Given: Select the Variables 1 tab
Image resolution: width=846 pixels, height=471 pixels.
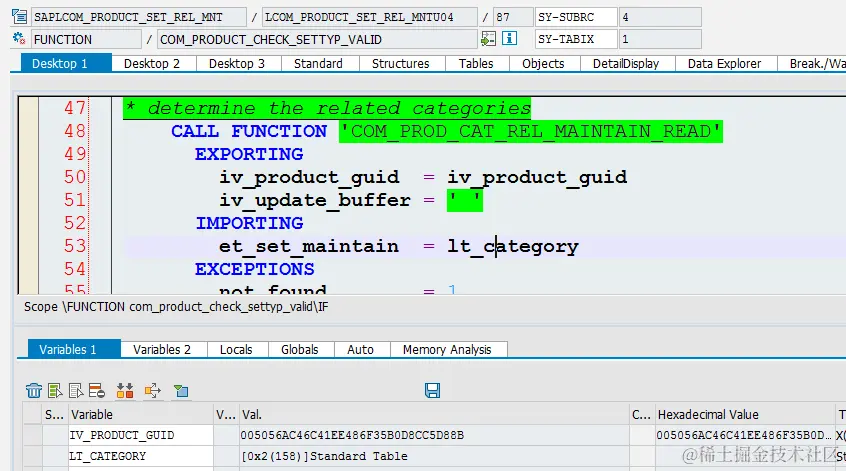Looking at the screenshot, I should 74,349.
